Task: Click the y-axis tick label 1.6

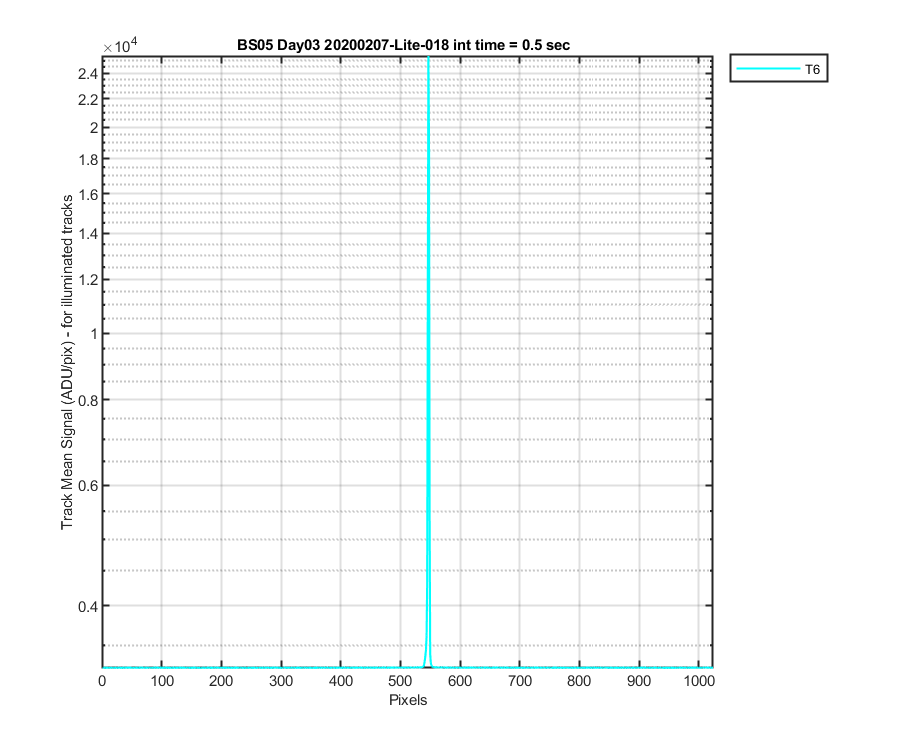Action: [88, 195]
